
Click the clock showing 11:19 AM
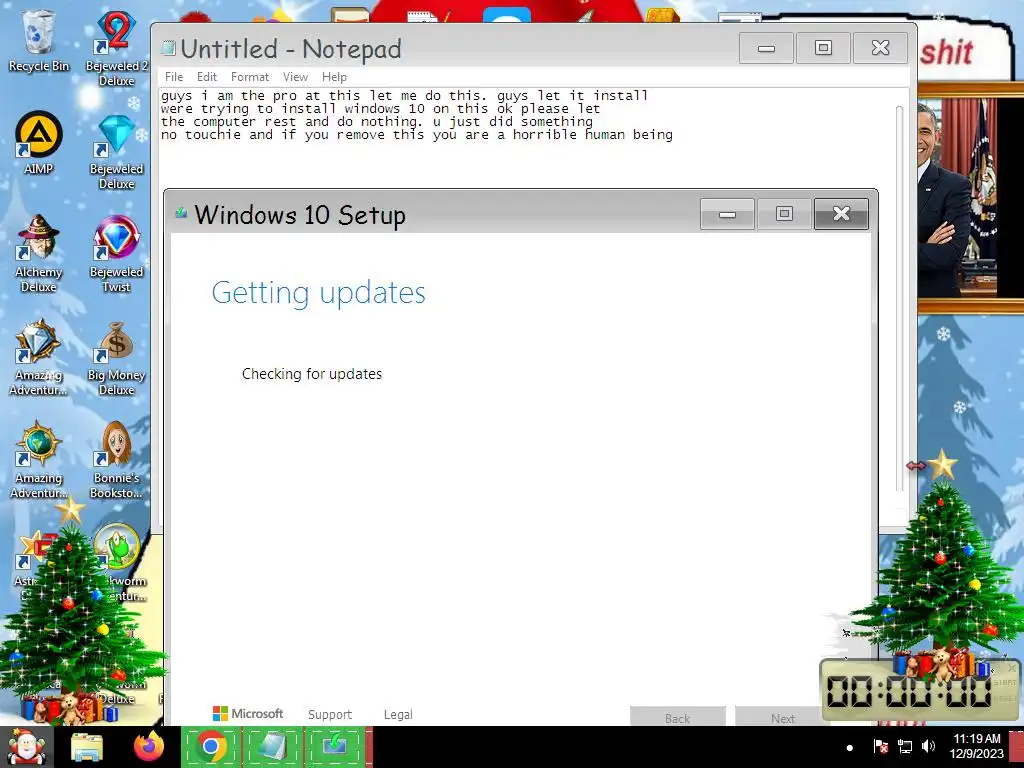tap(976, 746)
